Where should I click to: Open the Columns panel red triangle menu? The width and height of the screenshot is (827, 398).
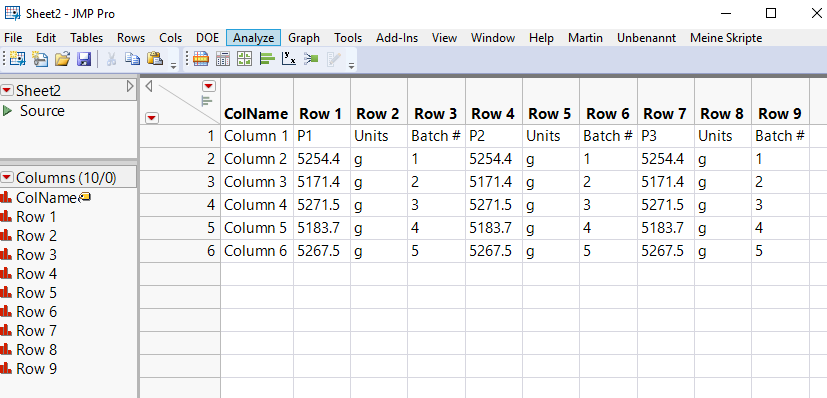pos(7,178)
